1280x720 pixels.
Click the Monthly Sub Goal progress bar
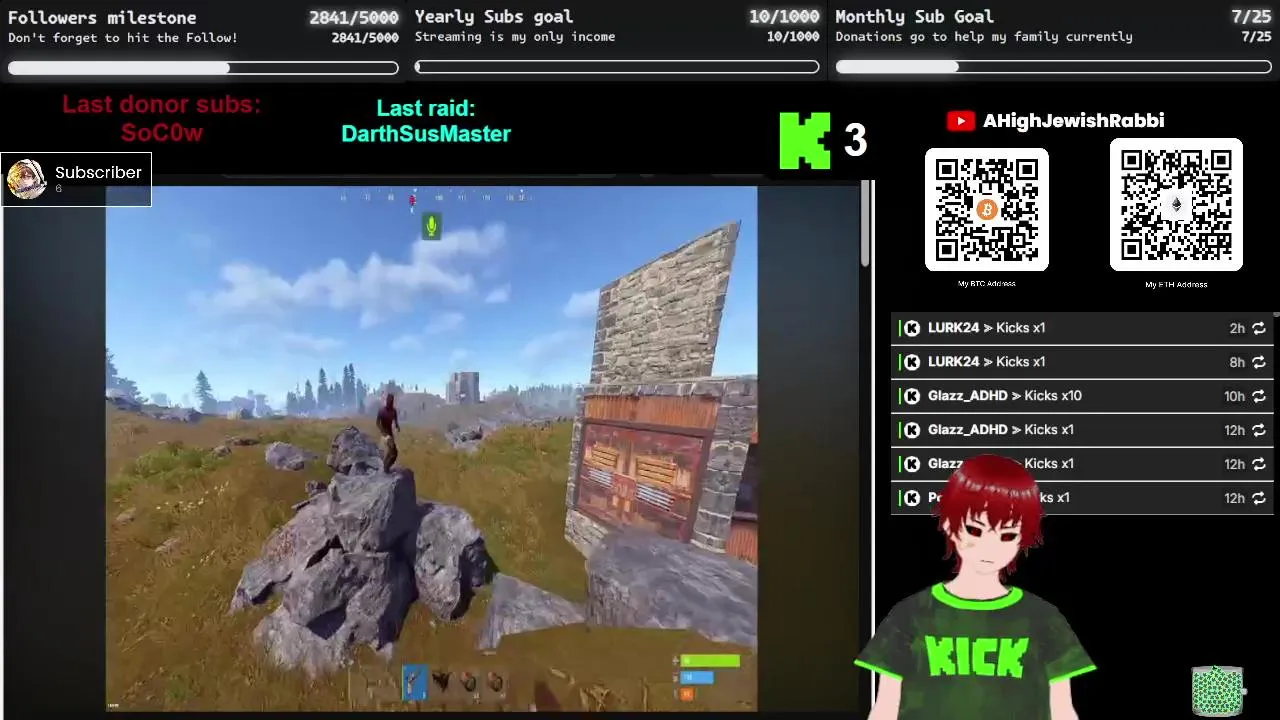[x=1053, y=67]
